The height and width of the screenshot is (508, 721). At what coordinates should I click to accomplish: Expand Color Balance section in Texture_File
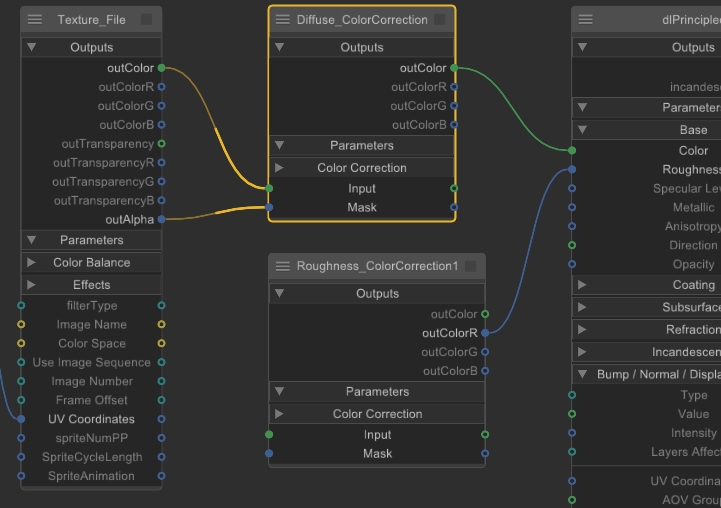point(32,263)
